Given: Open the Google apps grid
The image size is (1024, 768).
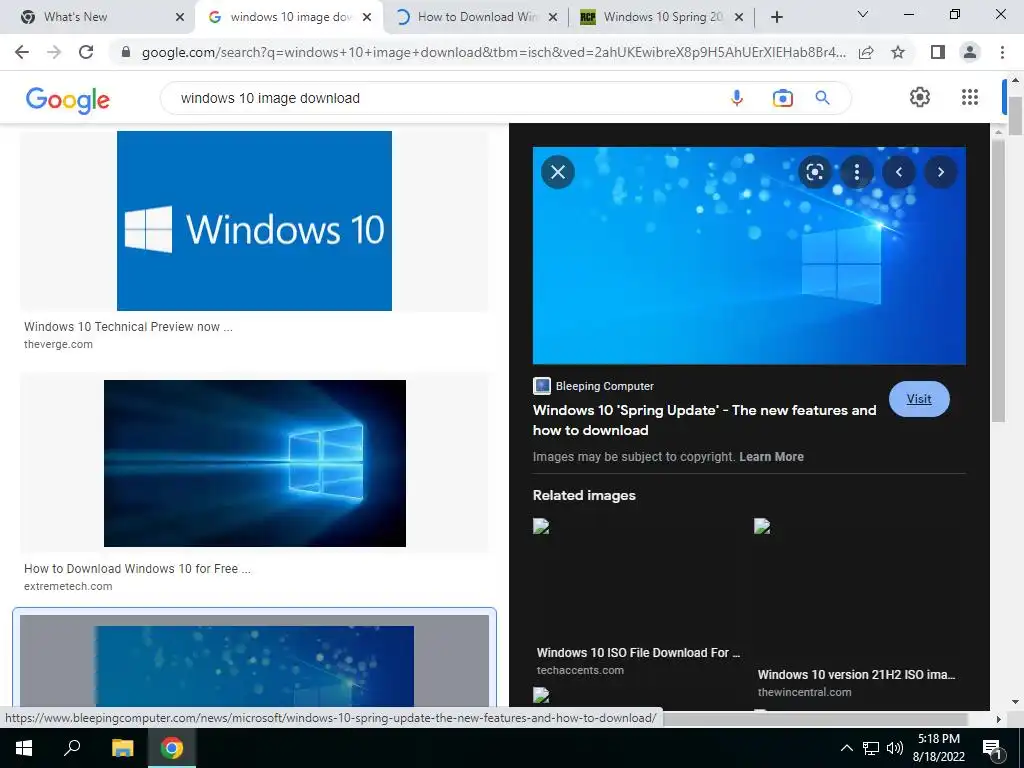Looking at the screenshot, I should (x=970, y=97).
